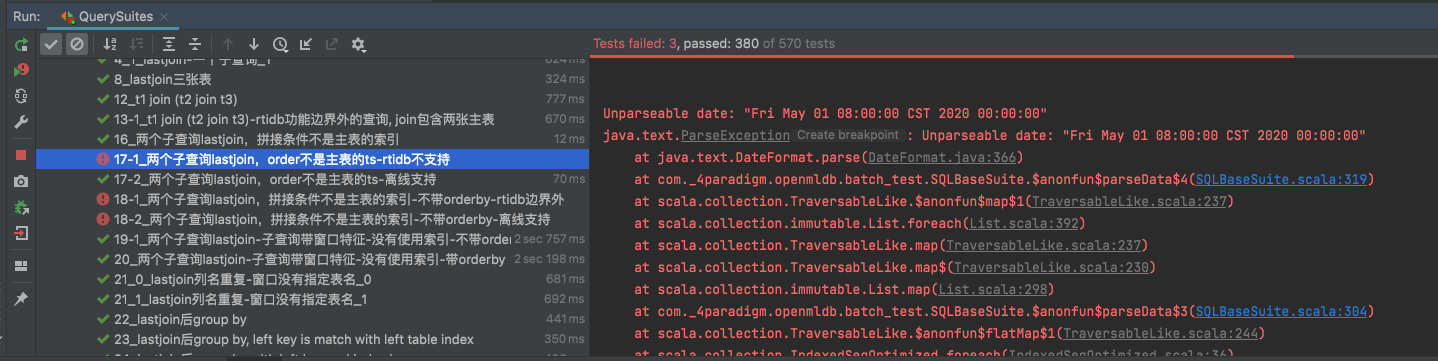Select test 22_lastjoin后group by

[312, 319]
